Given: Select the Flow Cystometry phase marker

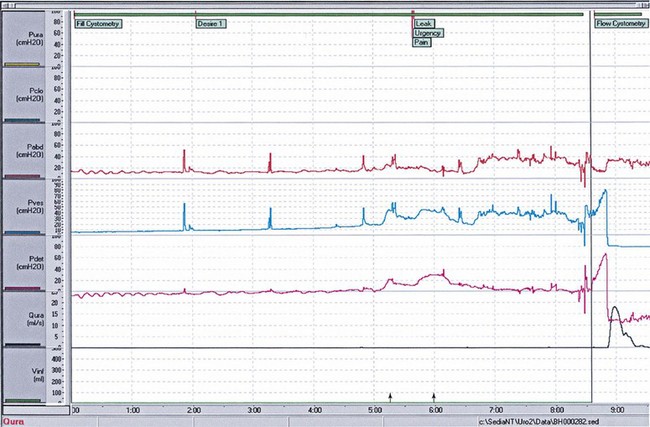Looking at the screenshot, I should (621, 23).
